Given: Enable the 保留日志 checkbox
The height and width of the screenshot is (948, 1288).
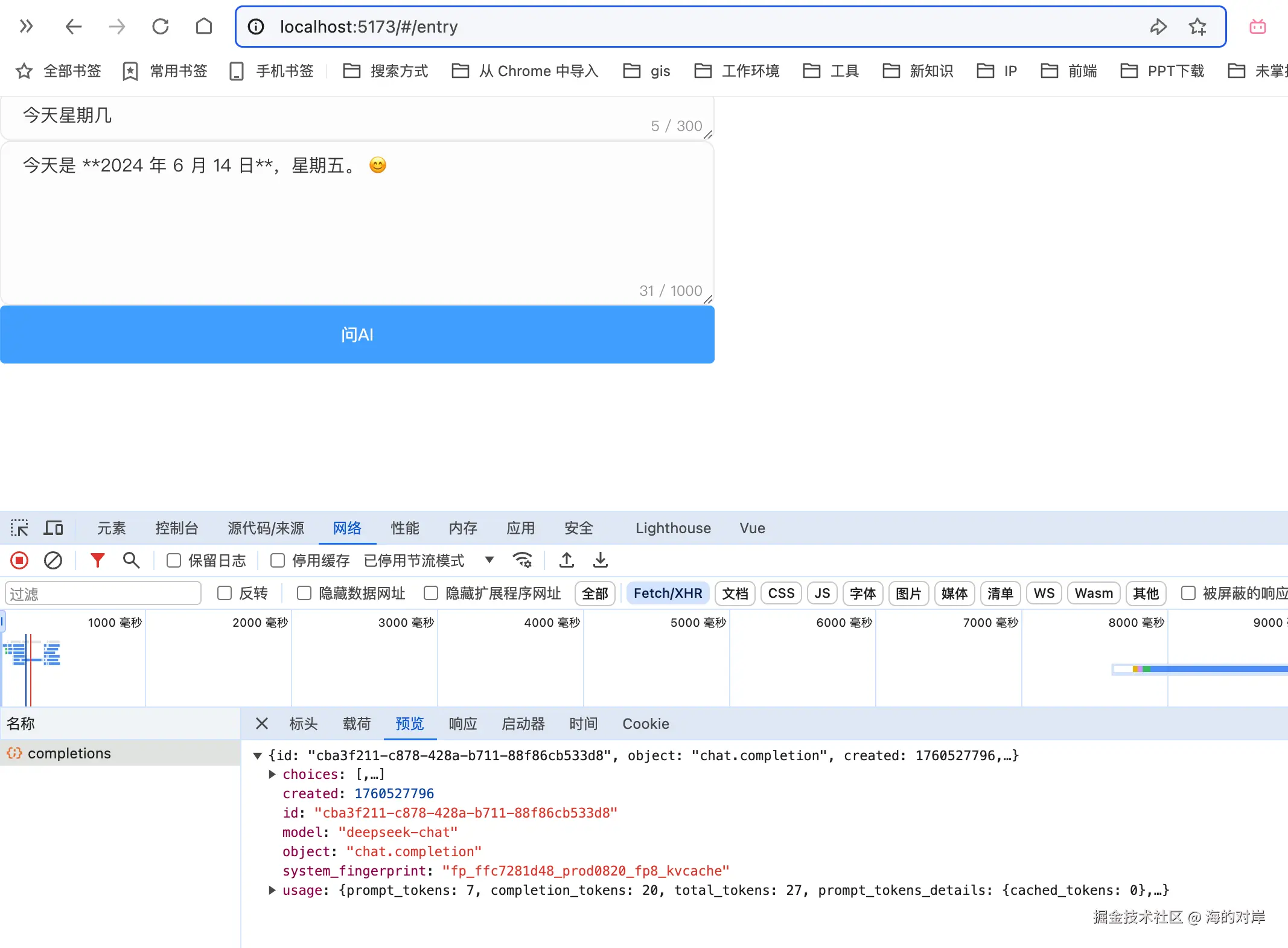Looking at the screenshot, I should tap(174, 561).
